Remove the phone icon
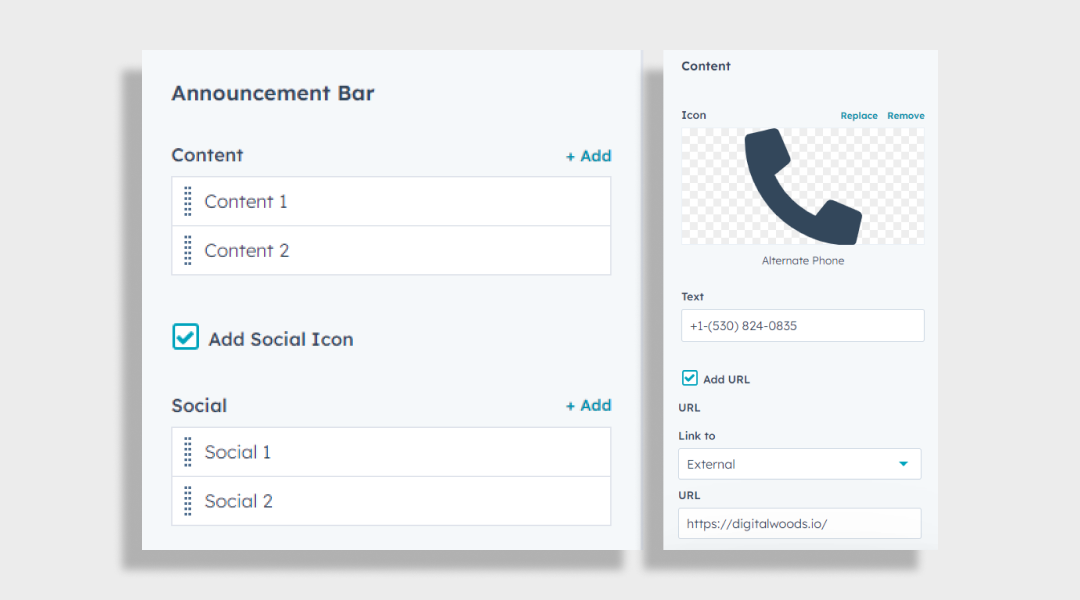This screenshot has height=600, width=1080. pos(906,116)
